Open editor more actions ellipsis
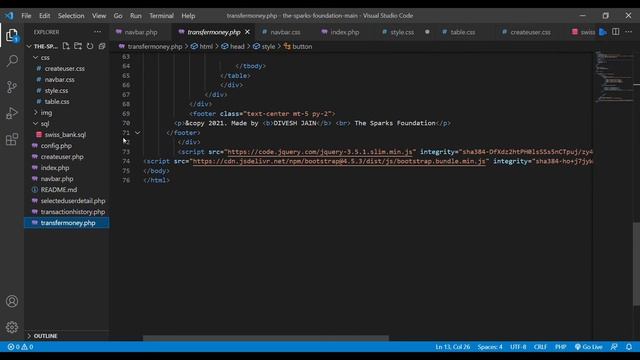640x360 pixels. coord(629,32)
